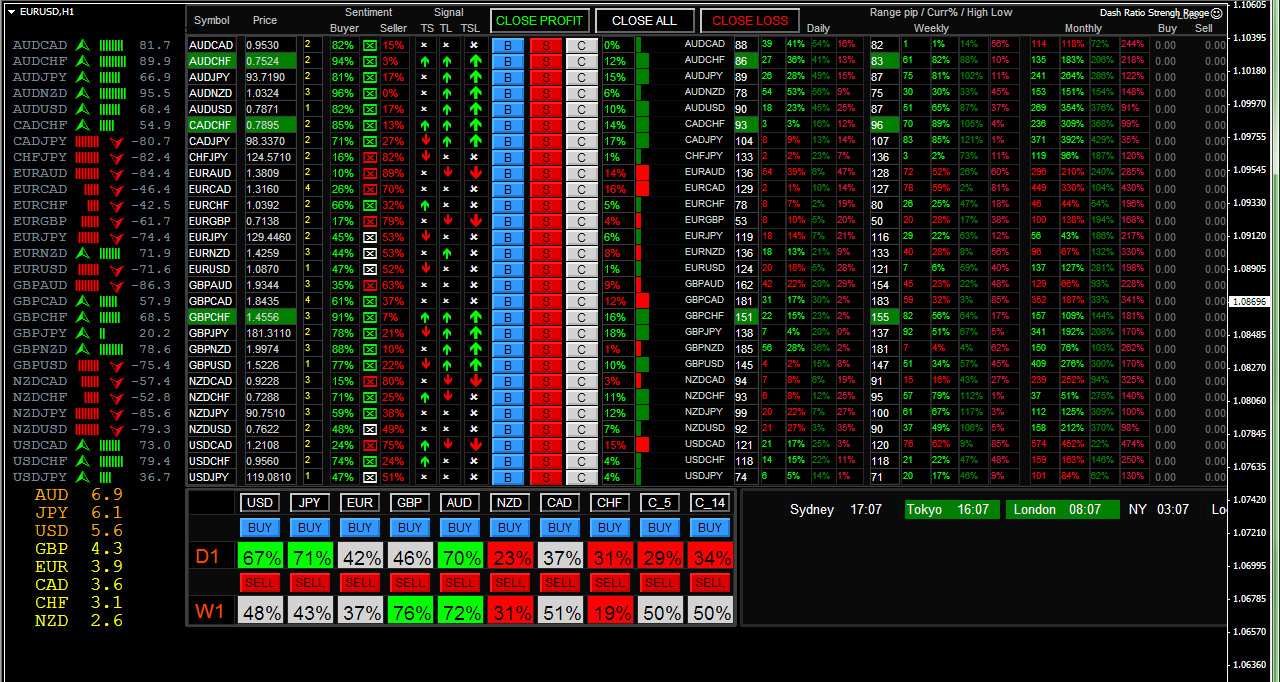Click the red loss bar in EURCAD row
This screenshot has width=1280, height=682.
[x=643, y=190]
